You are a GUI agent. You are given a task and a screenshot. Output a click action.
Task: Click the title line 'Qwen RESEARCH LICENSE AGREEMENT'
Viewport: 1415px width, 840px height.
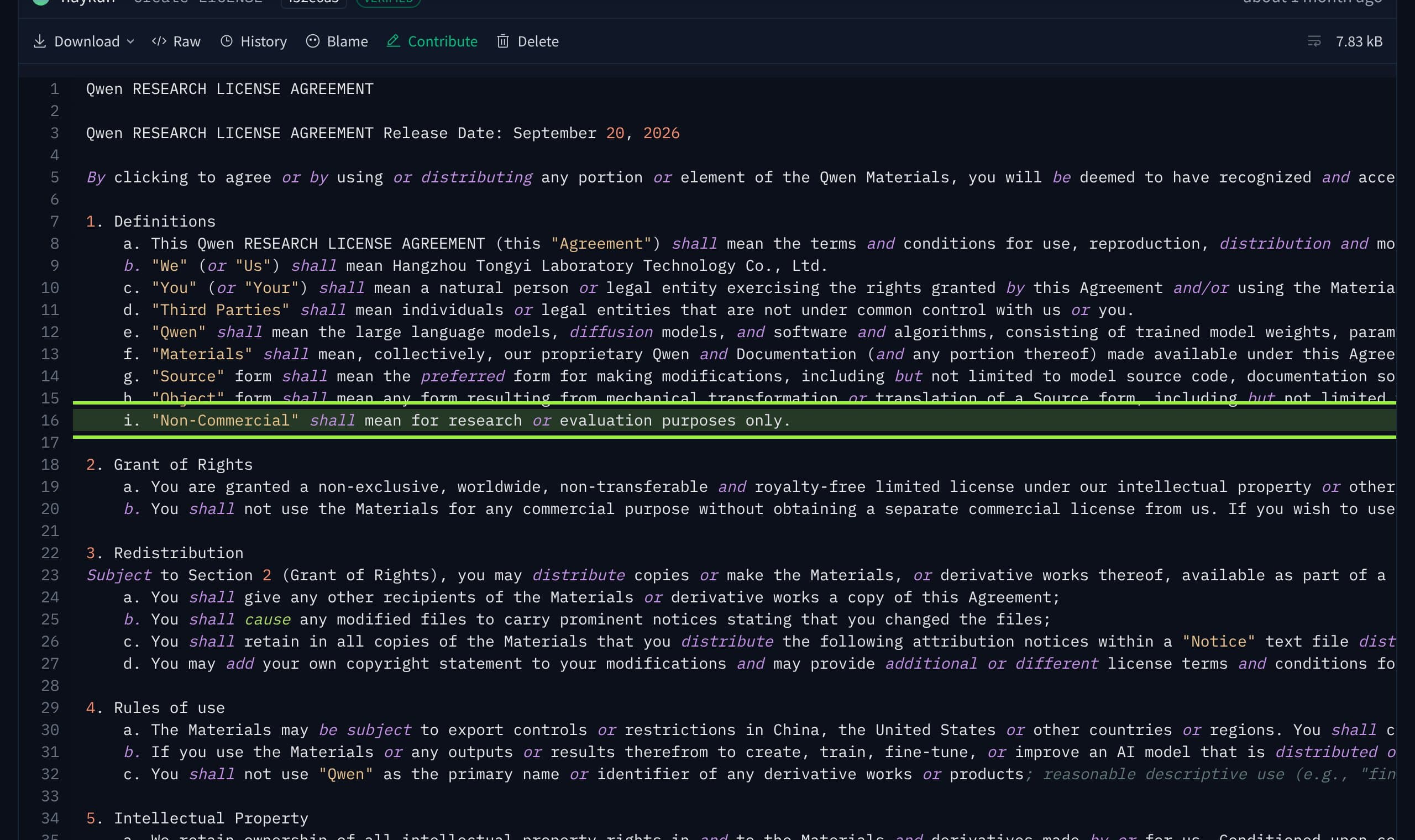pos(230,89)
